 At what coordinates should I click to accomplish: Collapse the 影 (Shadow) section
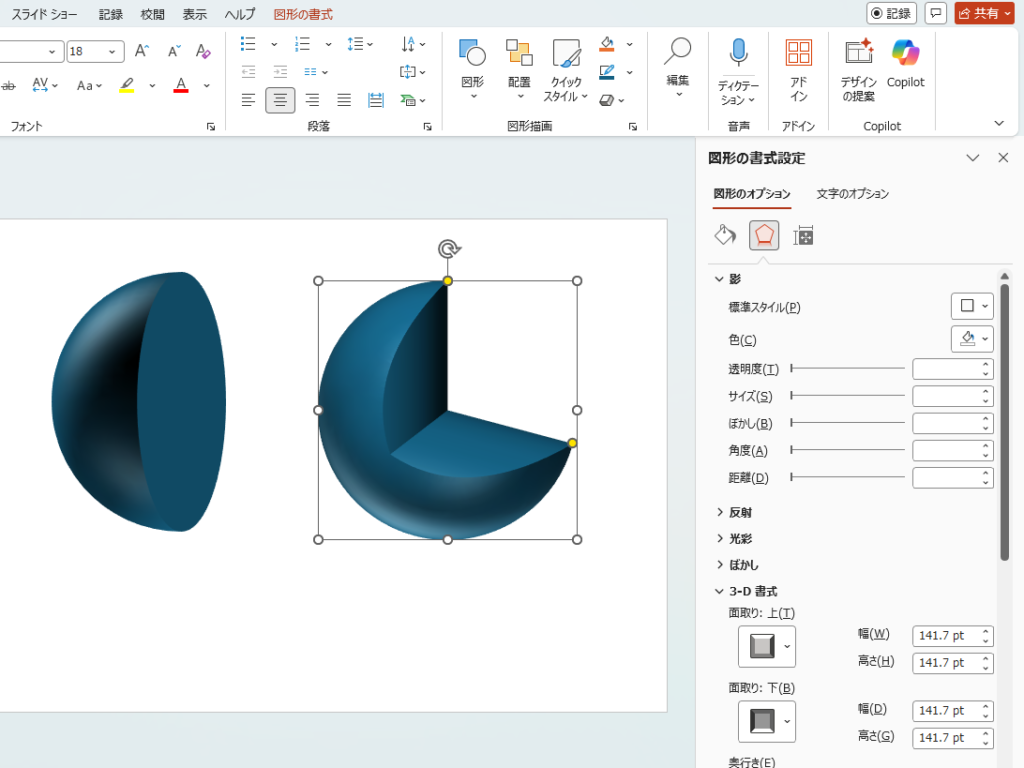tap(719, 279)
